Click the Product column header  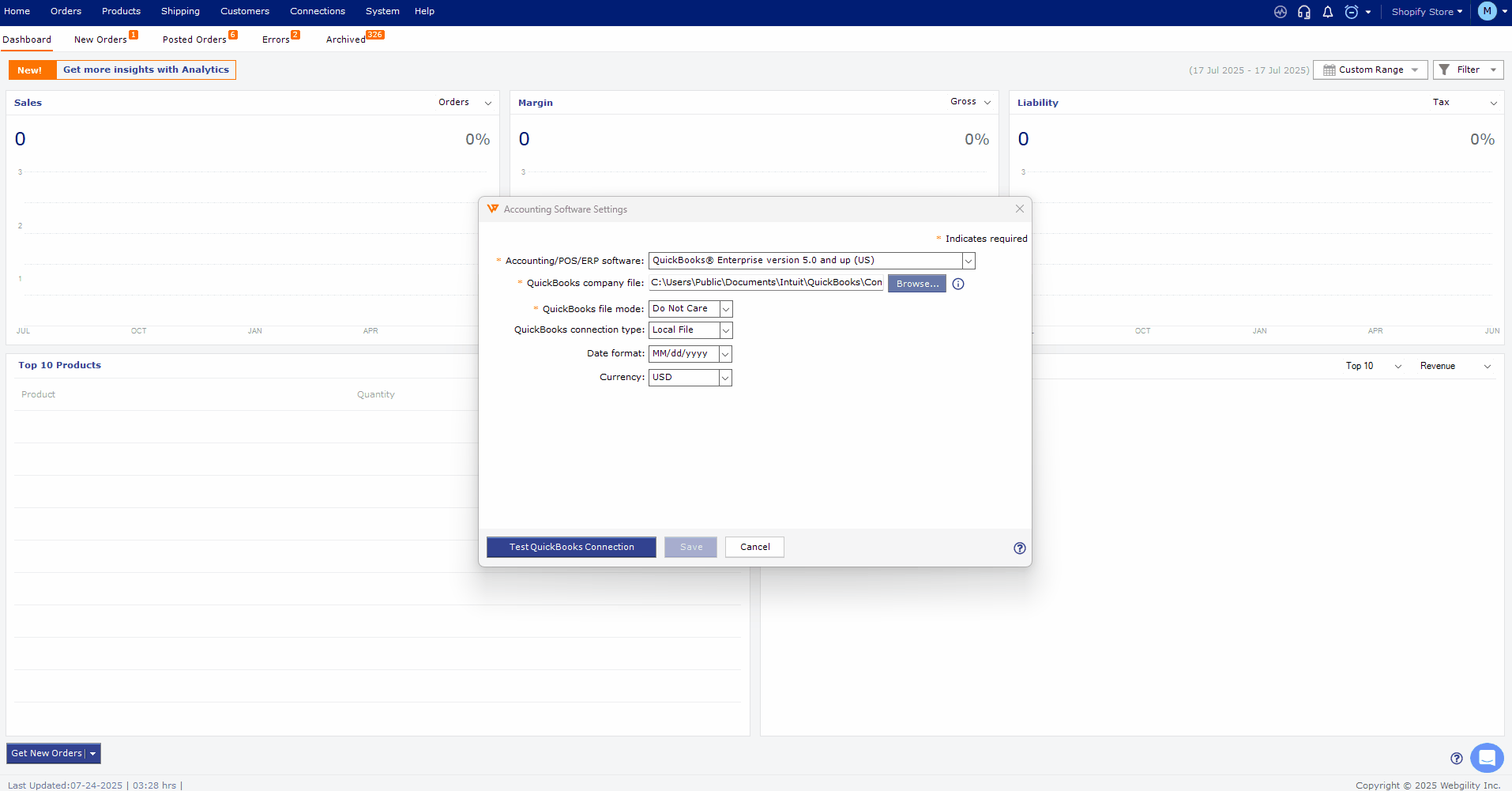[x=38, y=394]
